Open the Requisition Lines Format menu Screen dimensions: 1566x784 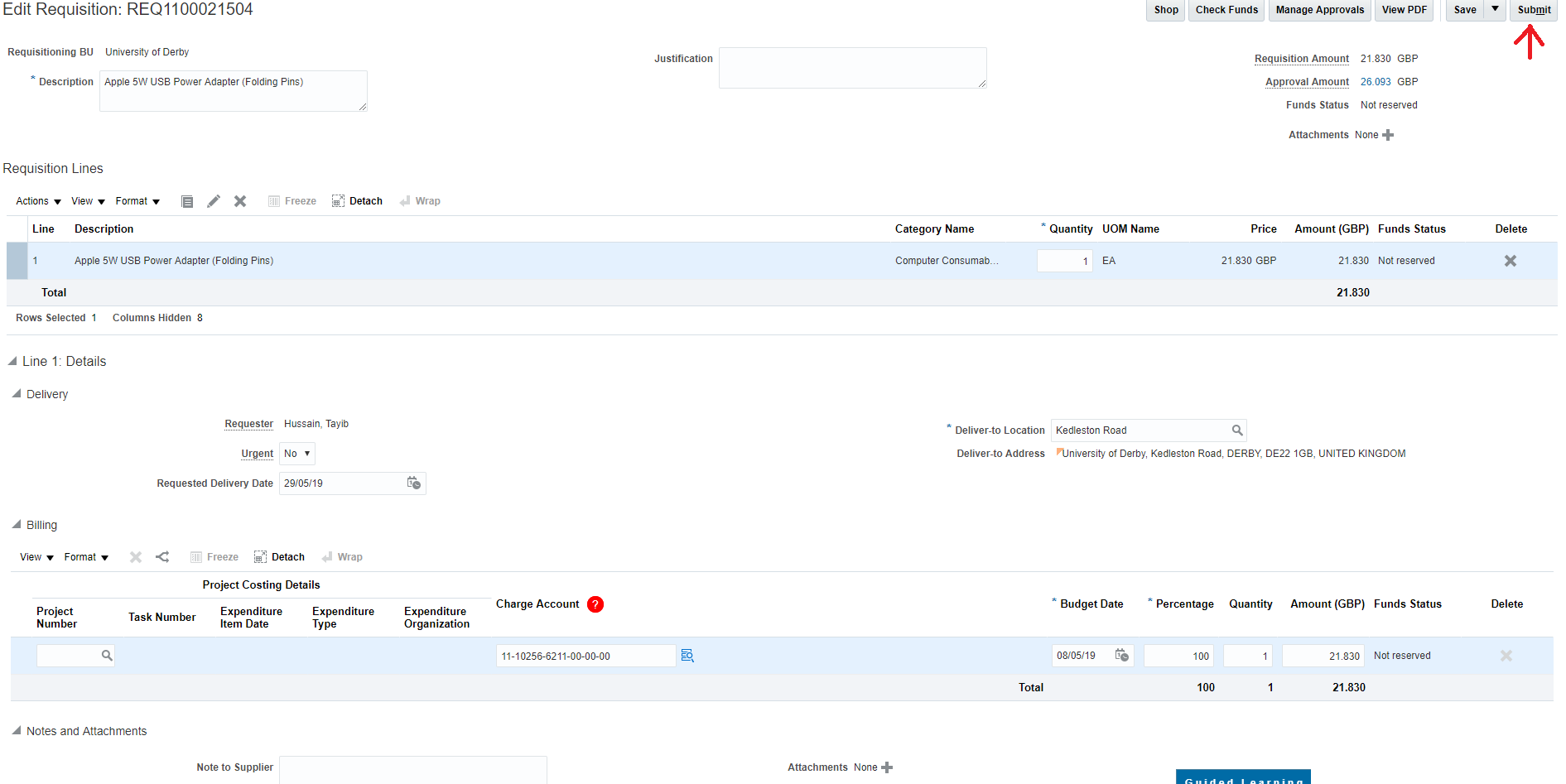[137, 201]
